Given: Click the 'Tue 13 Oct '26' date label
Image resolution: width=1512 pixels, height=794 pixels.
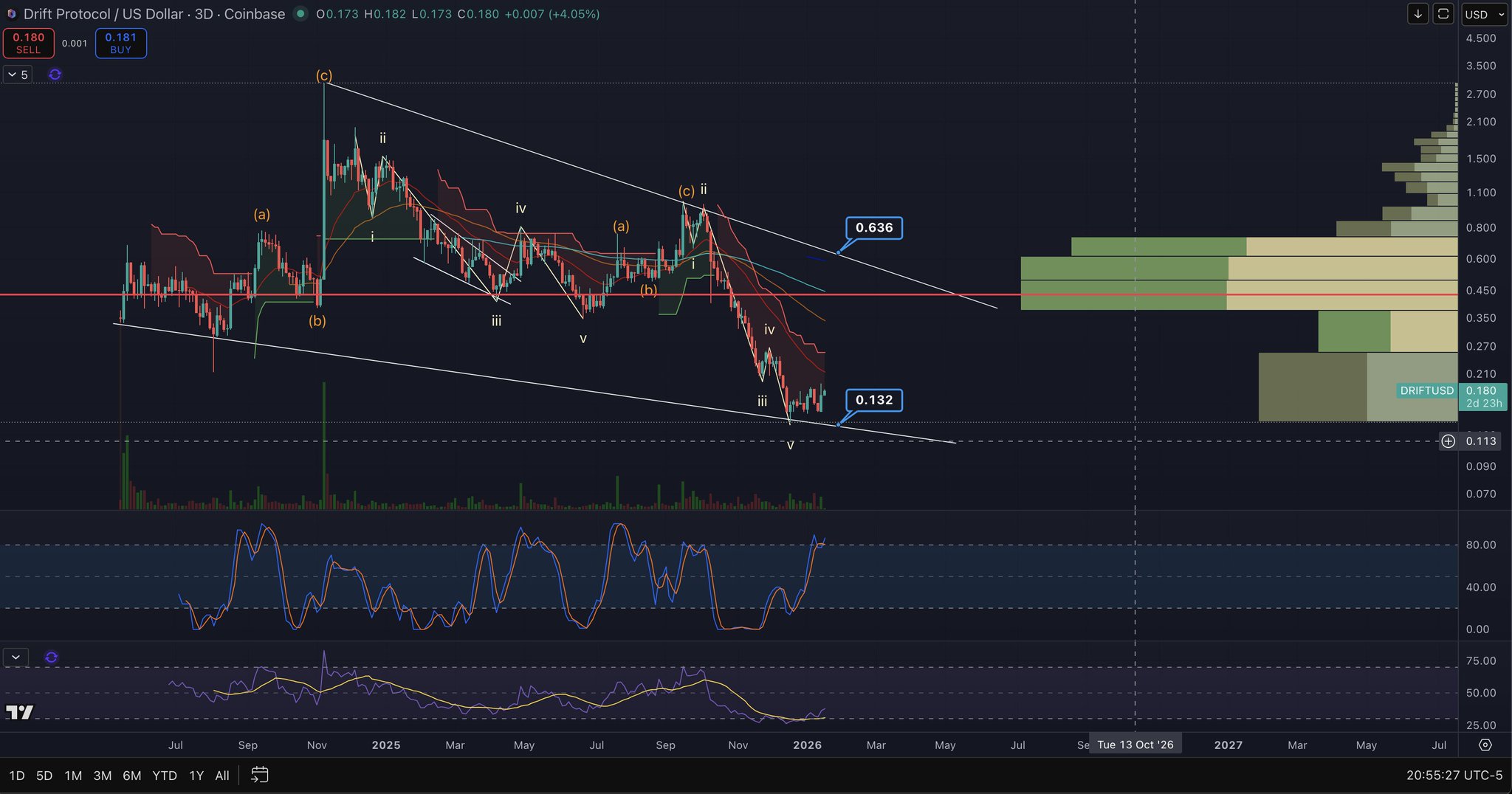Looking at the screenshot, I should point(1135,745).
